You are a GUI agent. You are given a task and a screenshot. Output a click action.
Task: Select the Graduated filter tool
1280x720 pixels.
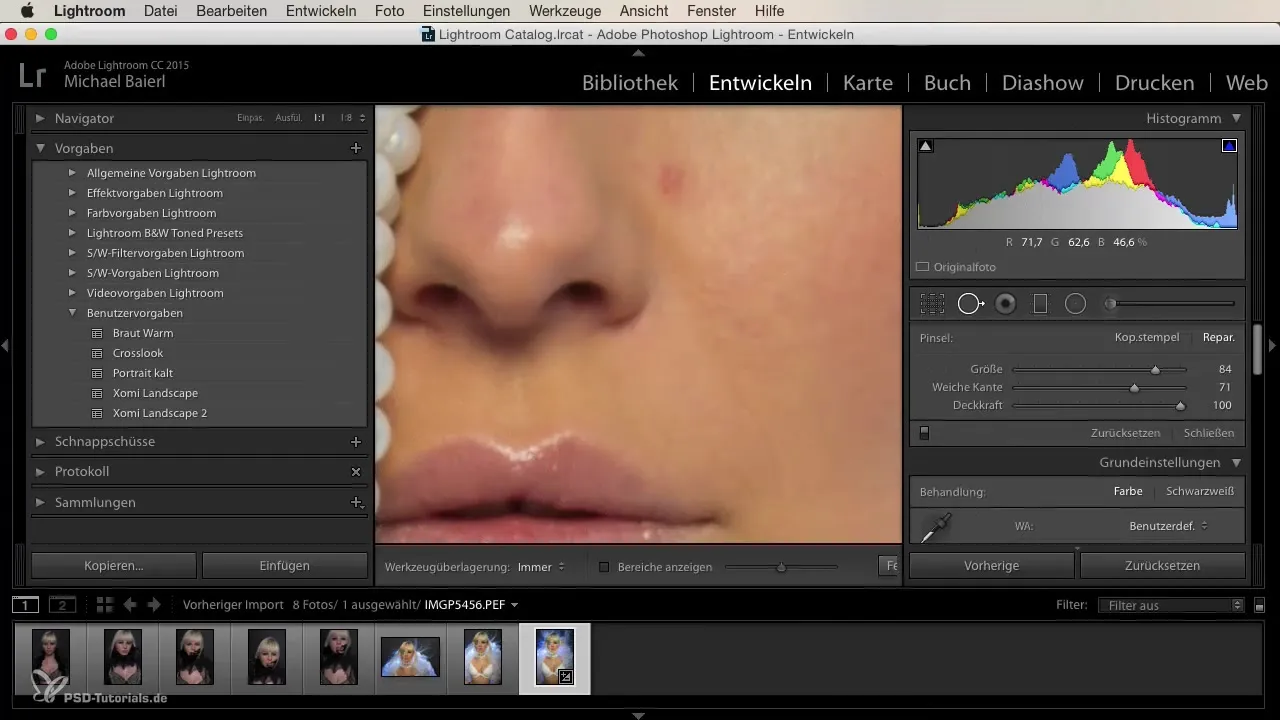click(x=1040, y=304)
